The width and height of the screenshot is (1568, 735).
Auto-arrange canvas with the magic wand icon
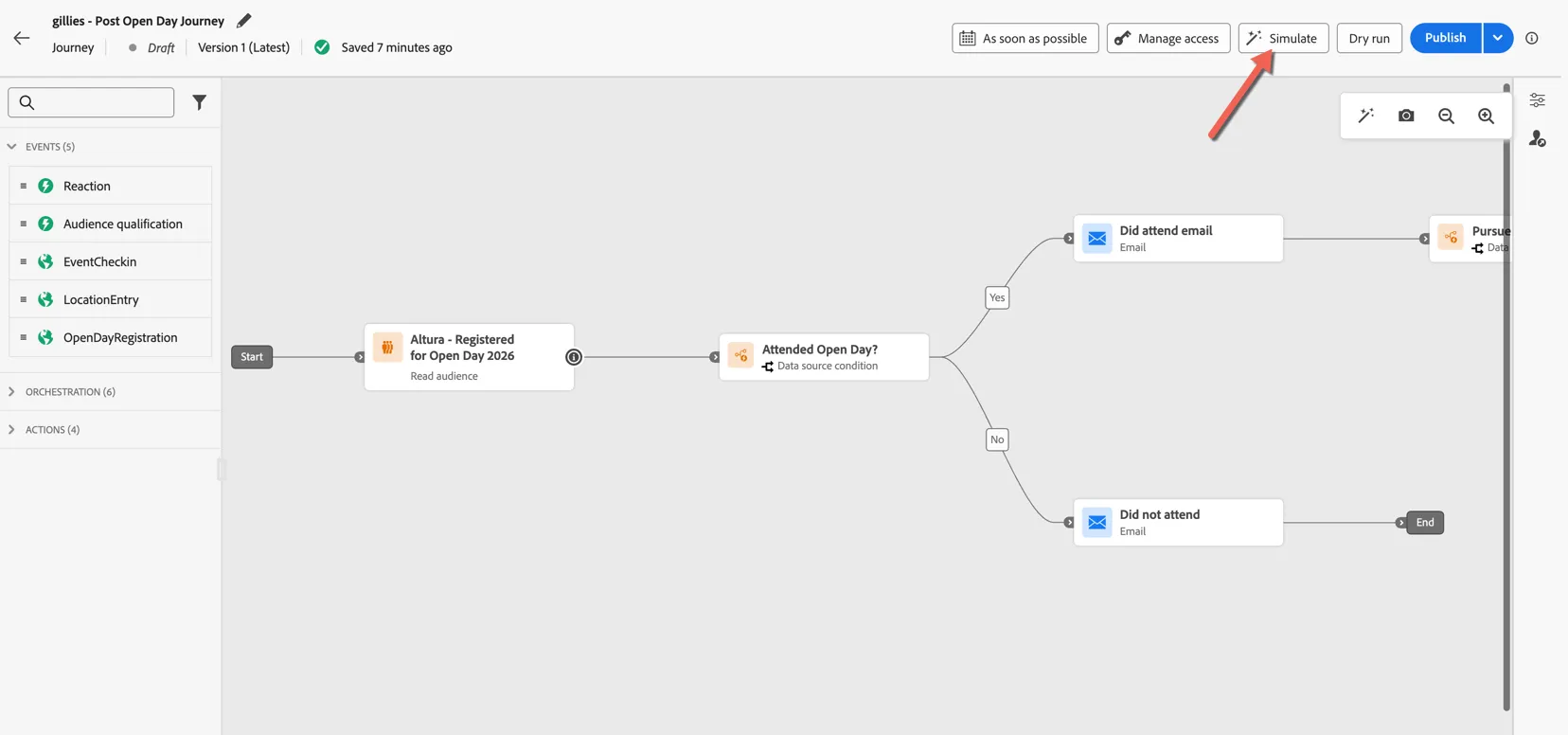coord(1365,116)
